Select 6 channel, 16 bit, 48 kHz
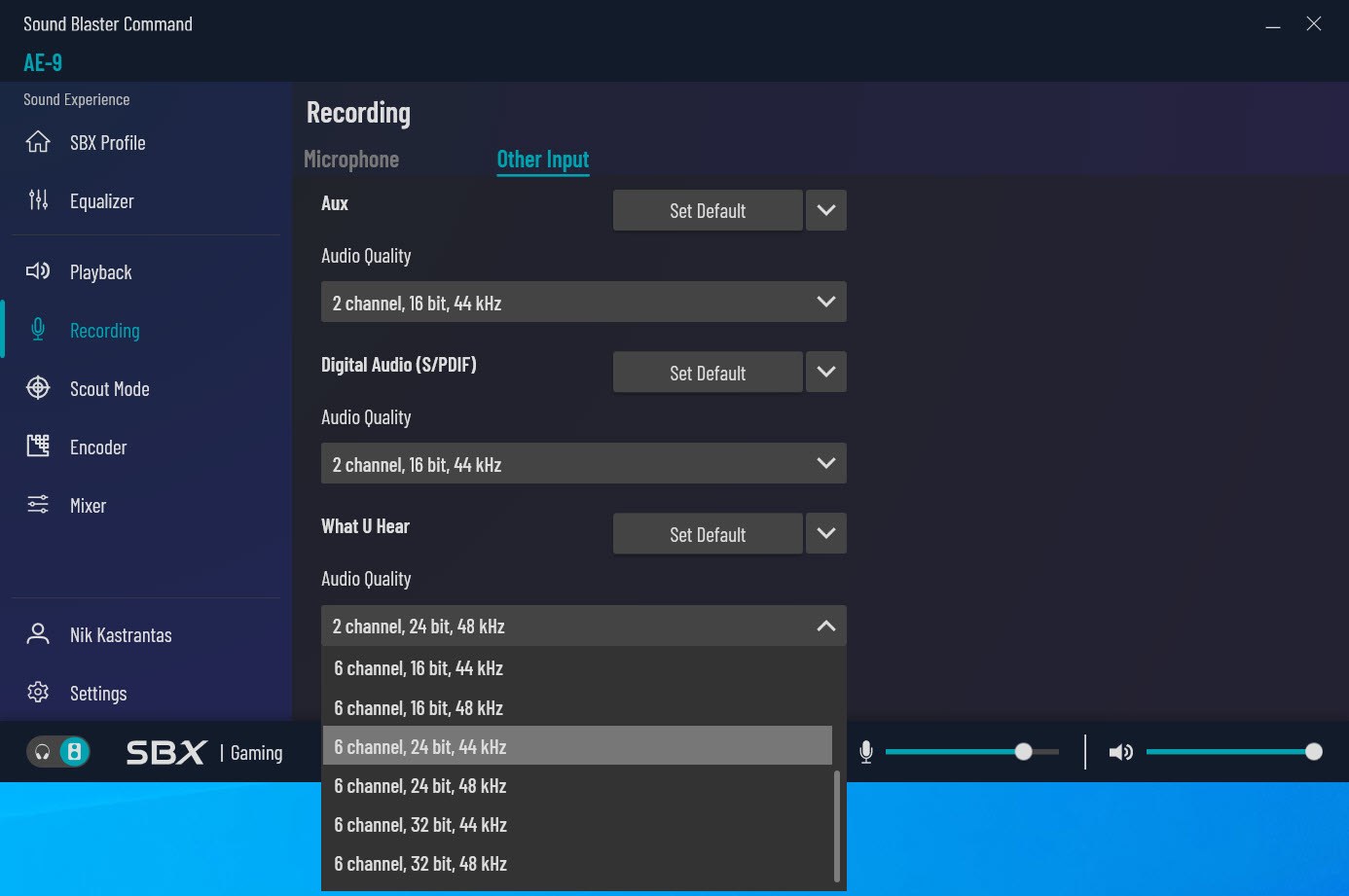1349x896 pixels. pos(577,707)
